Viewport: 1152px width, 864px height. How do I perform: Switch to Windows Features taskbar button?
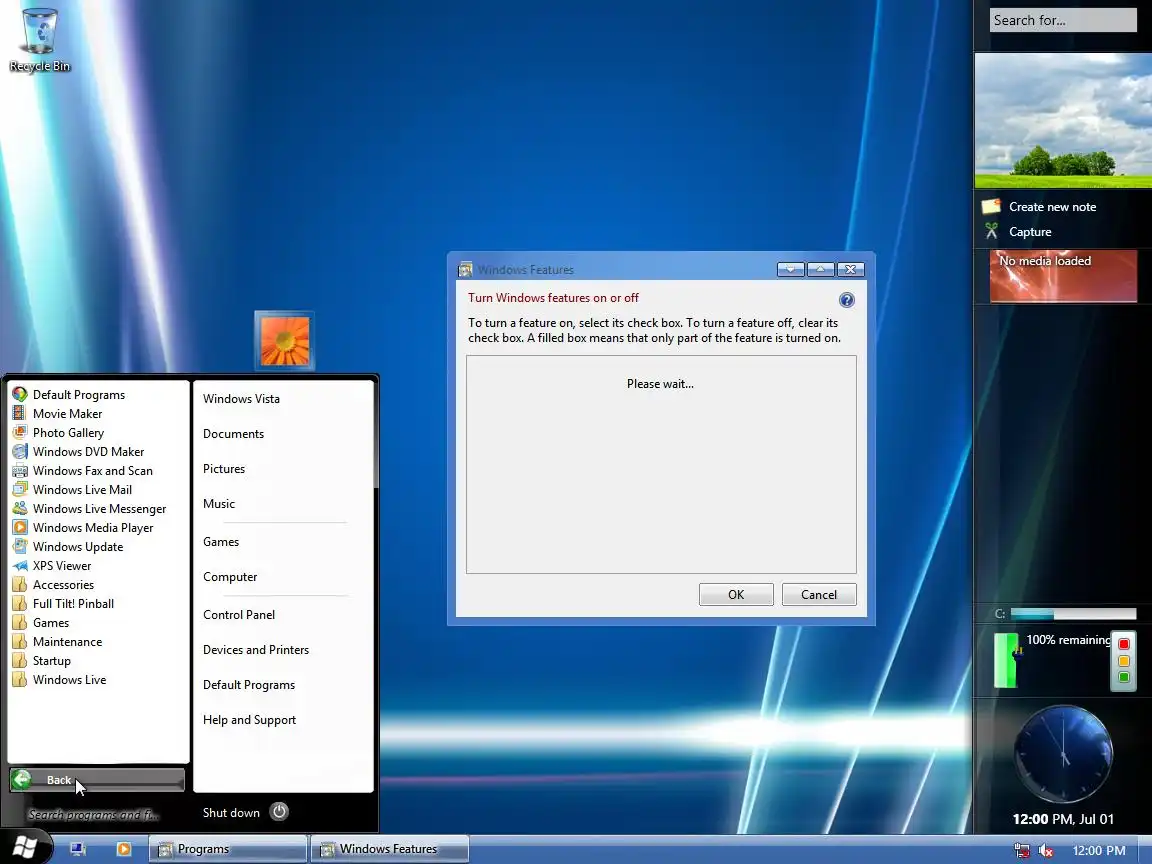(x=389, y=849)
